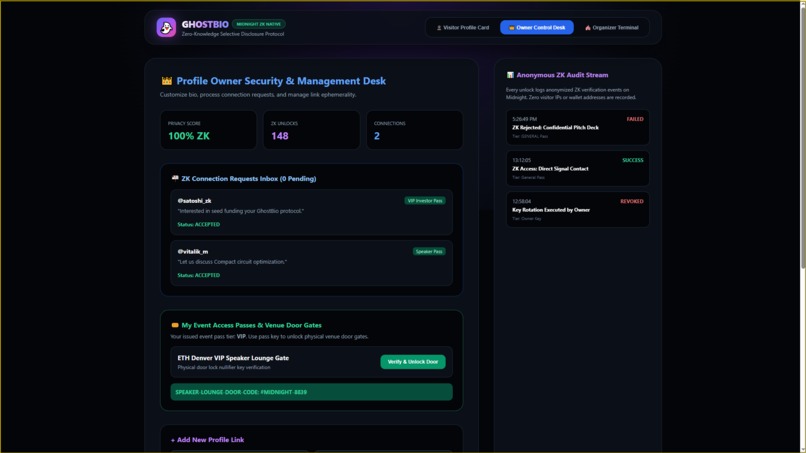
Task: Select the @satoshi_zk connection request
Action: coord(312,212)
